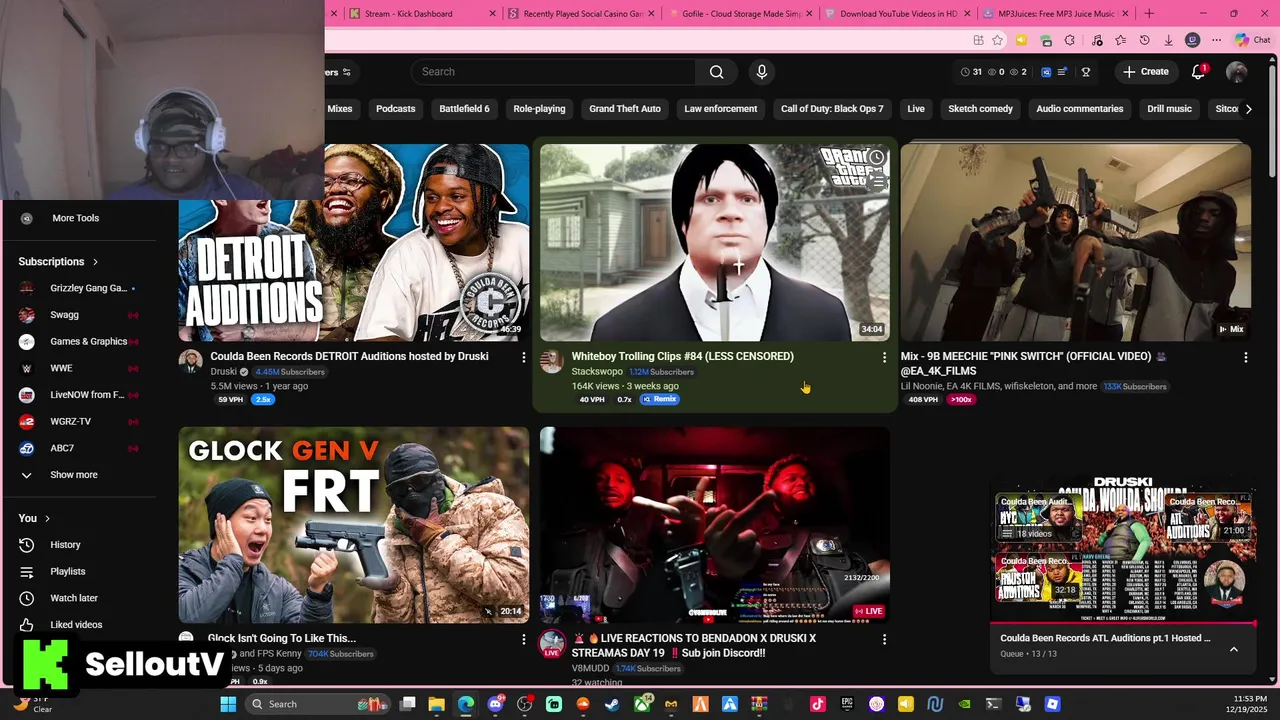This screenshot has height=720, width=1280.
Task: Select the Podcasts category chip
Action: (x=396, y=108)
